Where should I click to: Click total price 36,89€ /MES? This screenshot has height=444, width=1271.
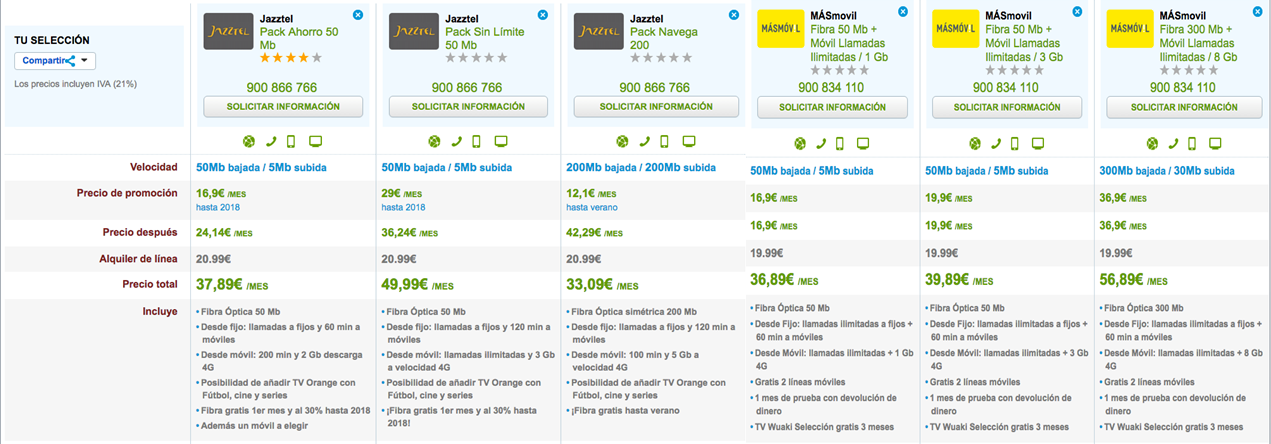(x=784, y=281)
